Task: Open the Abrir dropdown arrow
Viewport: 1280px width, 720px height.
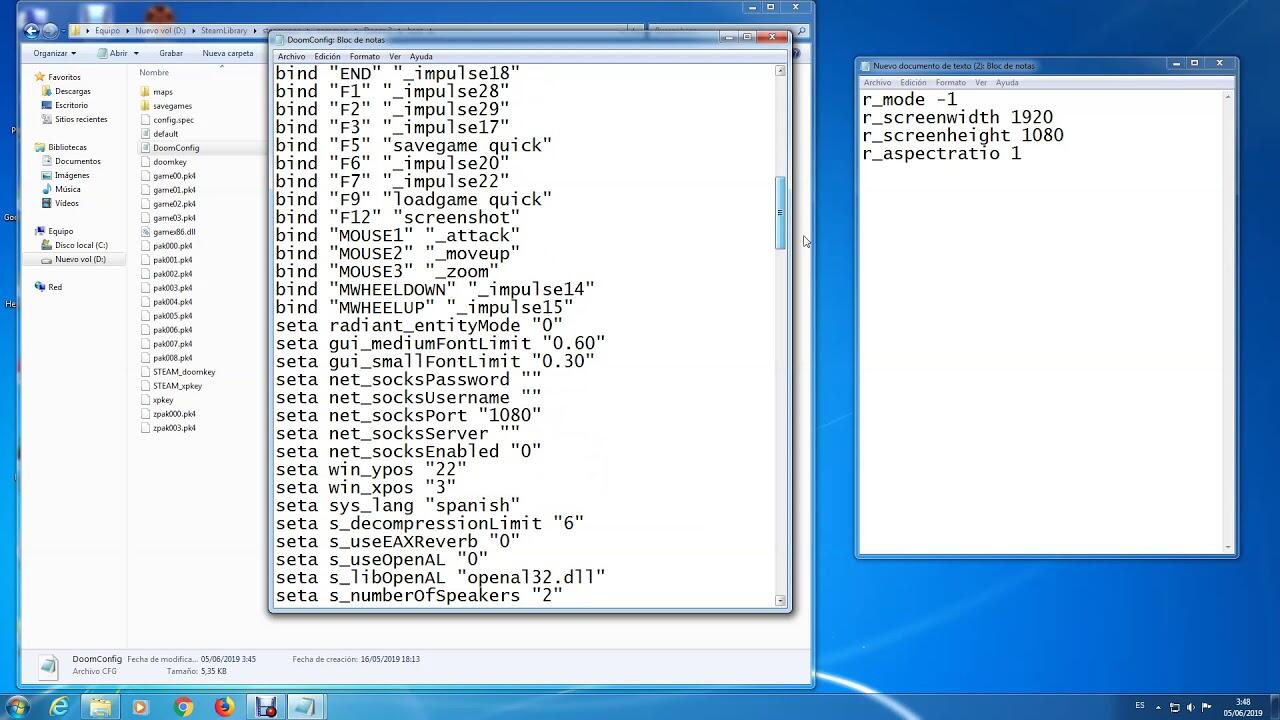Action: [135, 53]
